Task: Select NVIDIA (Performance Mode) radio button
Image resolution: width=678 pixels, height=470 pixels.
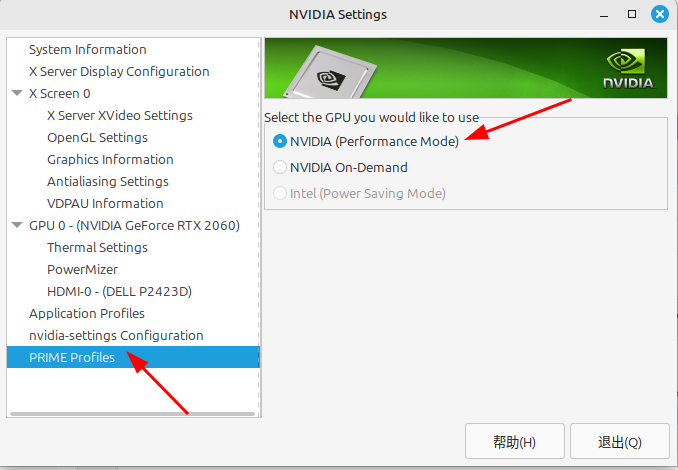Action: pyautogui.click(x=280, y=142)
